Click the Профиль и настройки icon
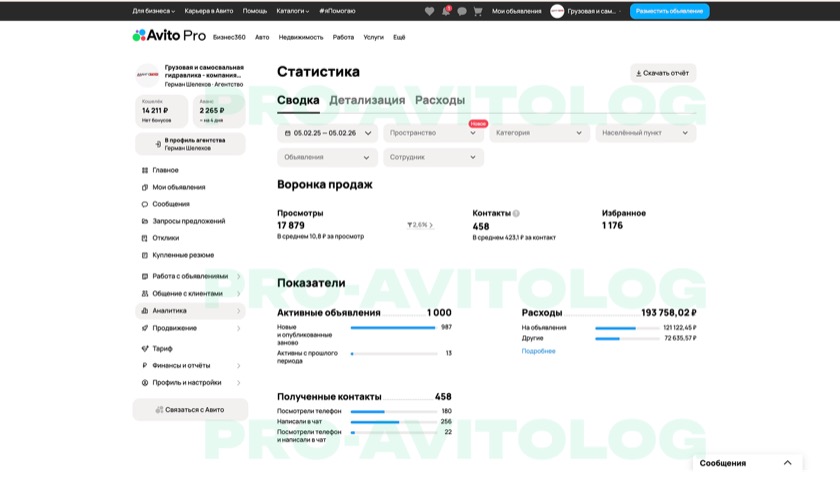840x479 pixels. click(x=145, y=383)
